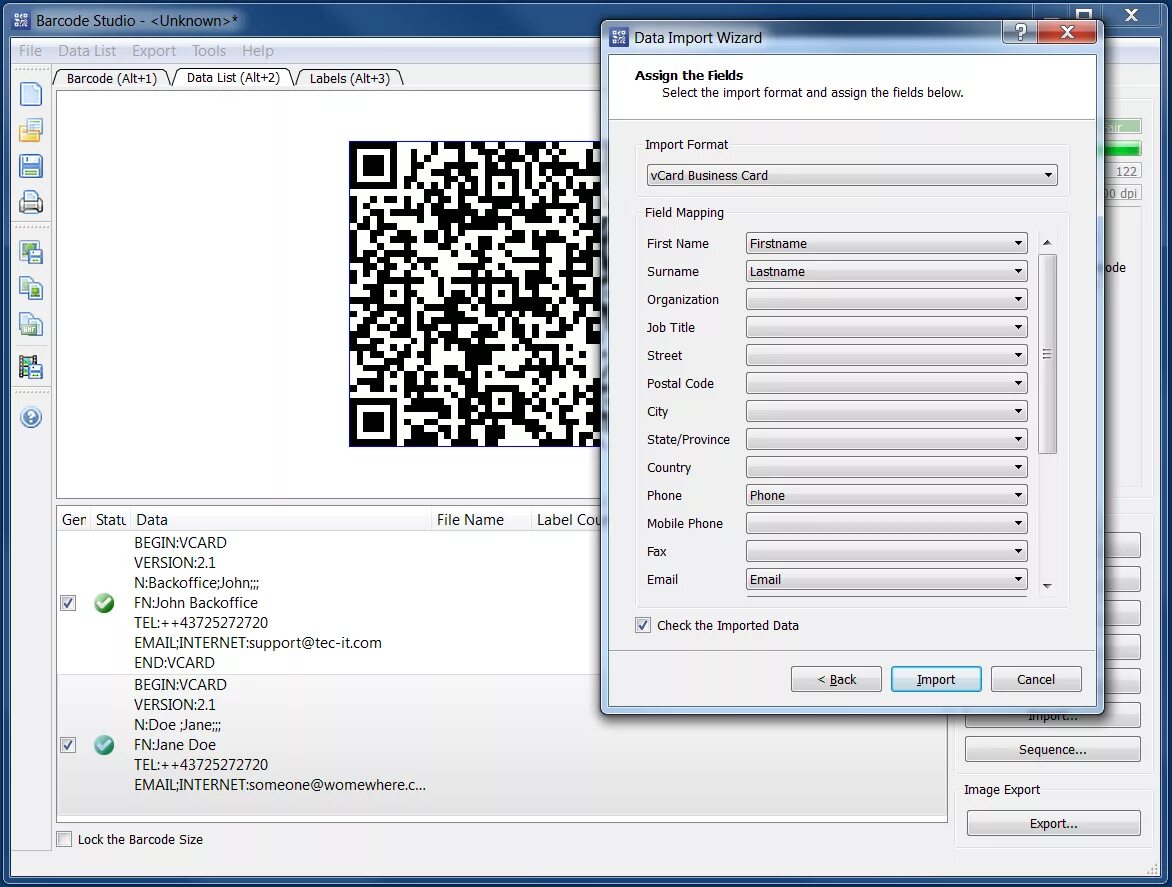Click the New document icon in left toolbar
Viewport: 1172px width, 887px height.
31,94
